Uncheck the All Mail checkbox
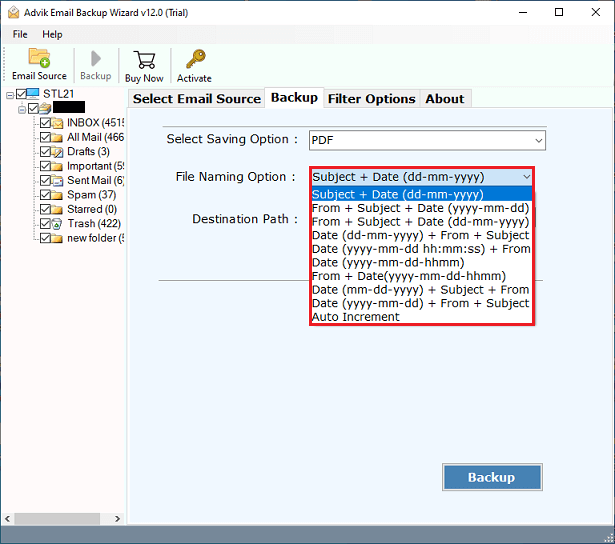 (45, 137)
